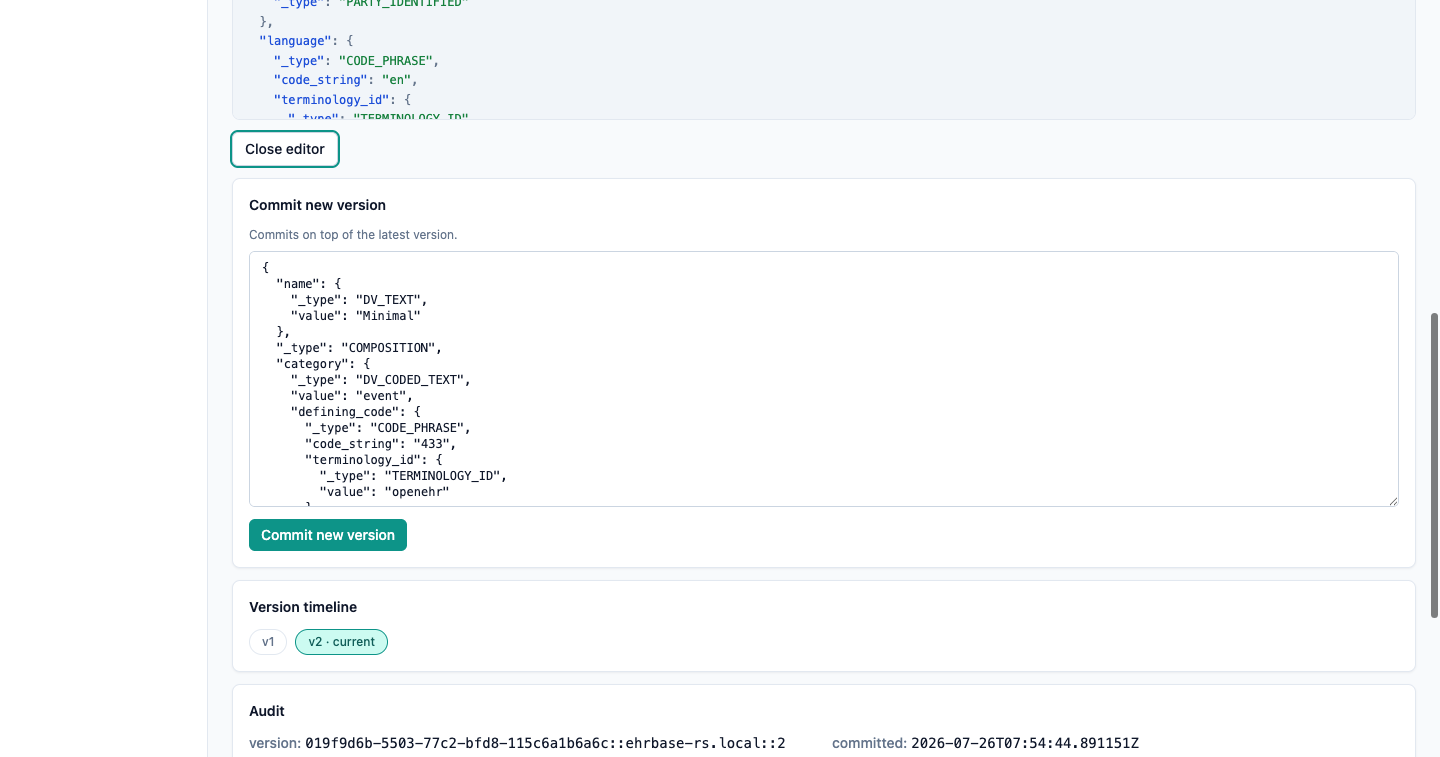Click the "value": "openehr" line in editor
This screenshot has width=1440, height=757.
pyautogui.click(x=384, y=492)
